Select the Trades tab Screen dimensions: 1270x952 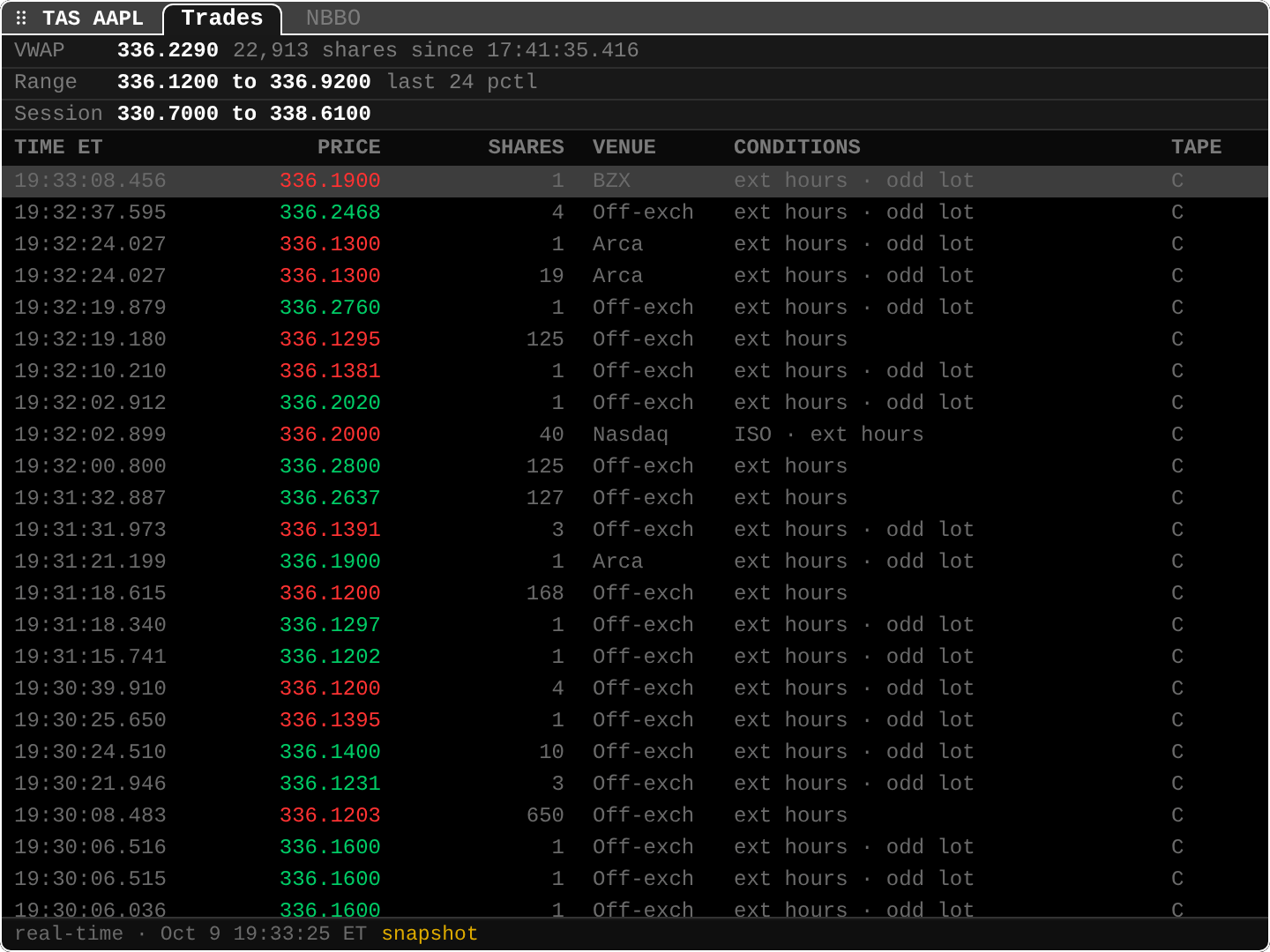222,18
